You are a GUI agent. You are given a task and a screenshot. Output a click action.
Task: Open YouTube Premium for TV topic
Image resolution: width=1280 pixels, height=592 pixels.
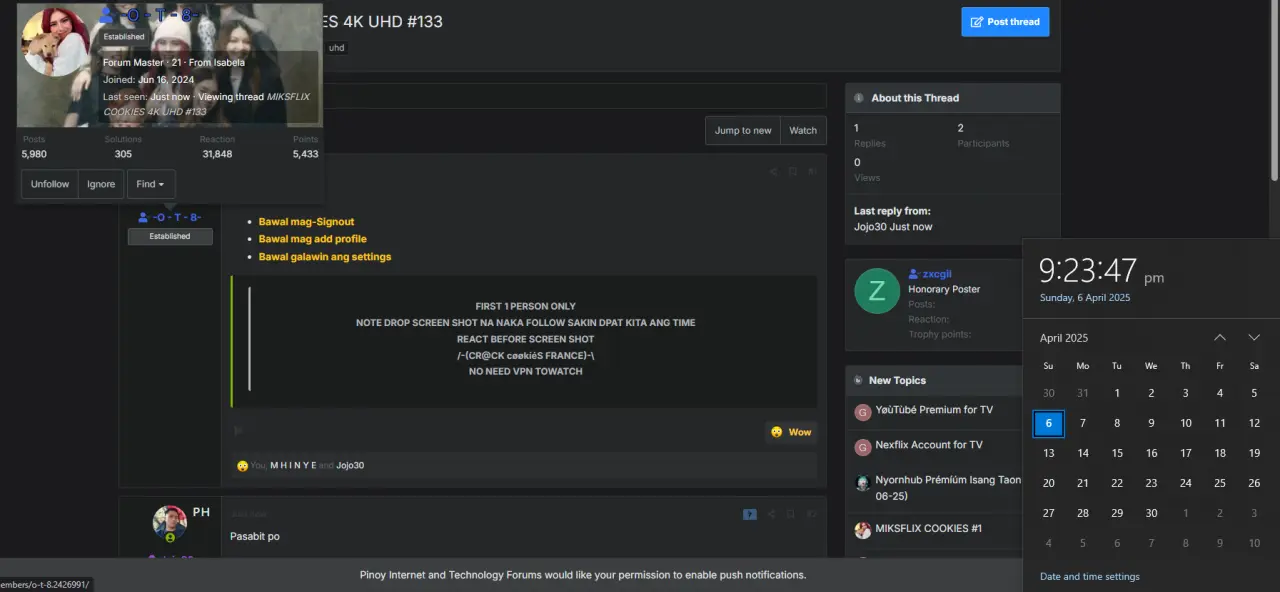coord(934,410)
